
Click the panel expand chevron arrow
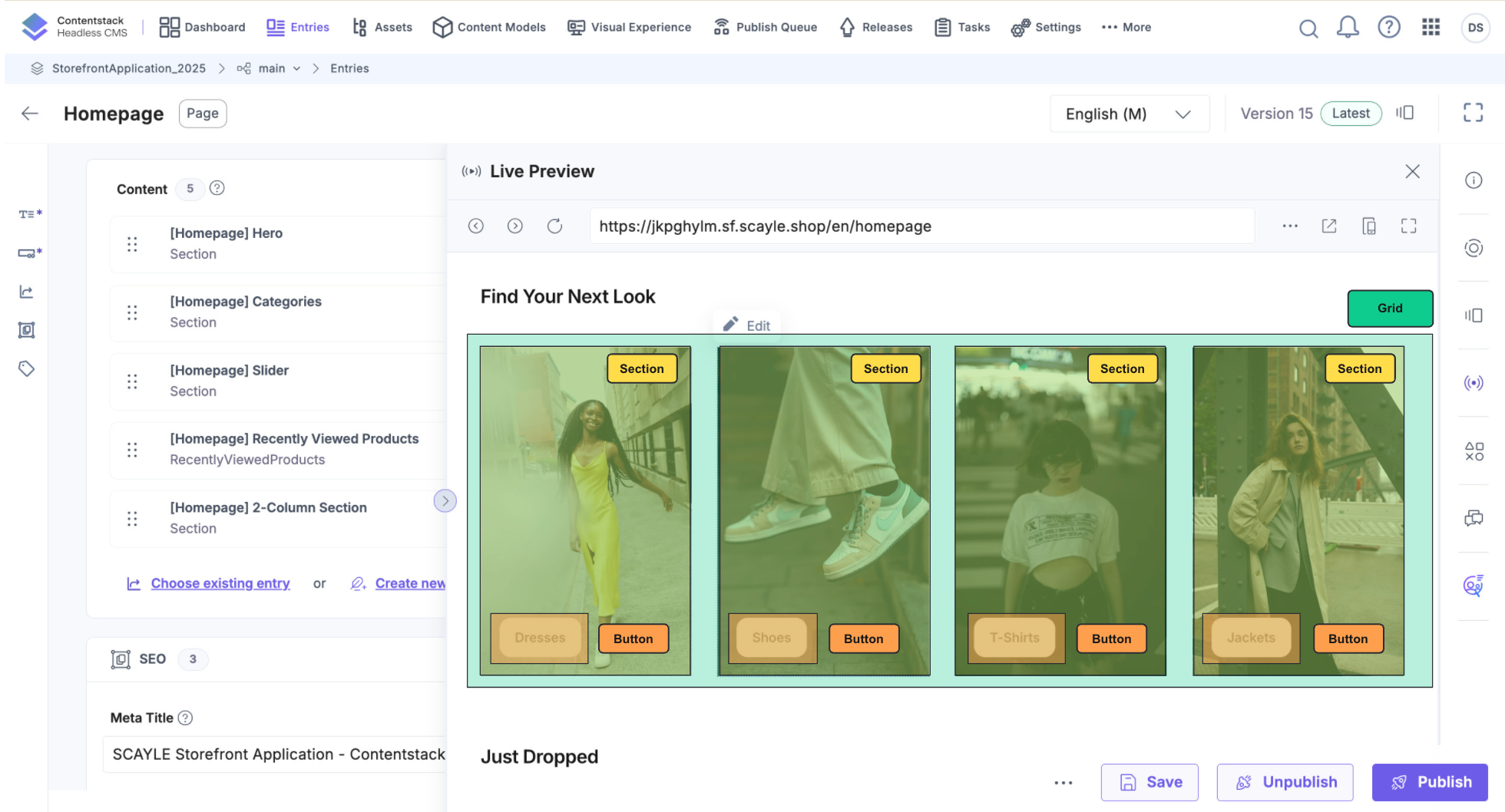[x=445, y=501]
